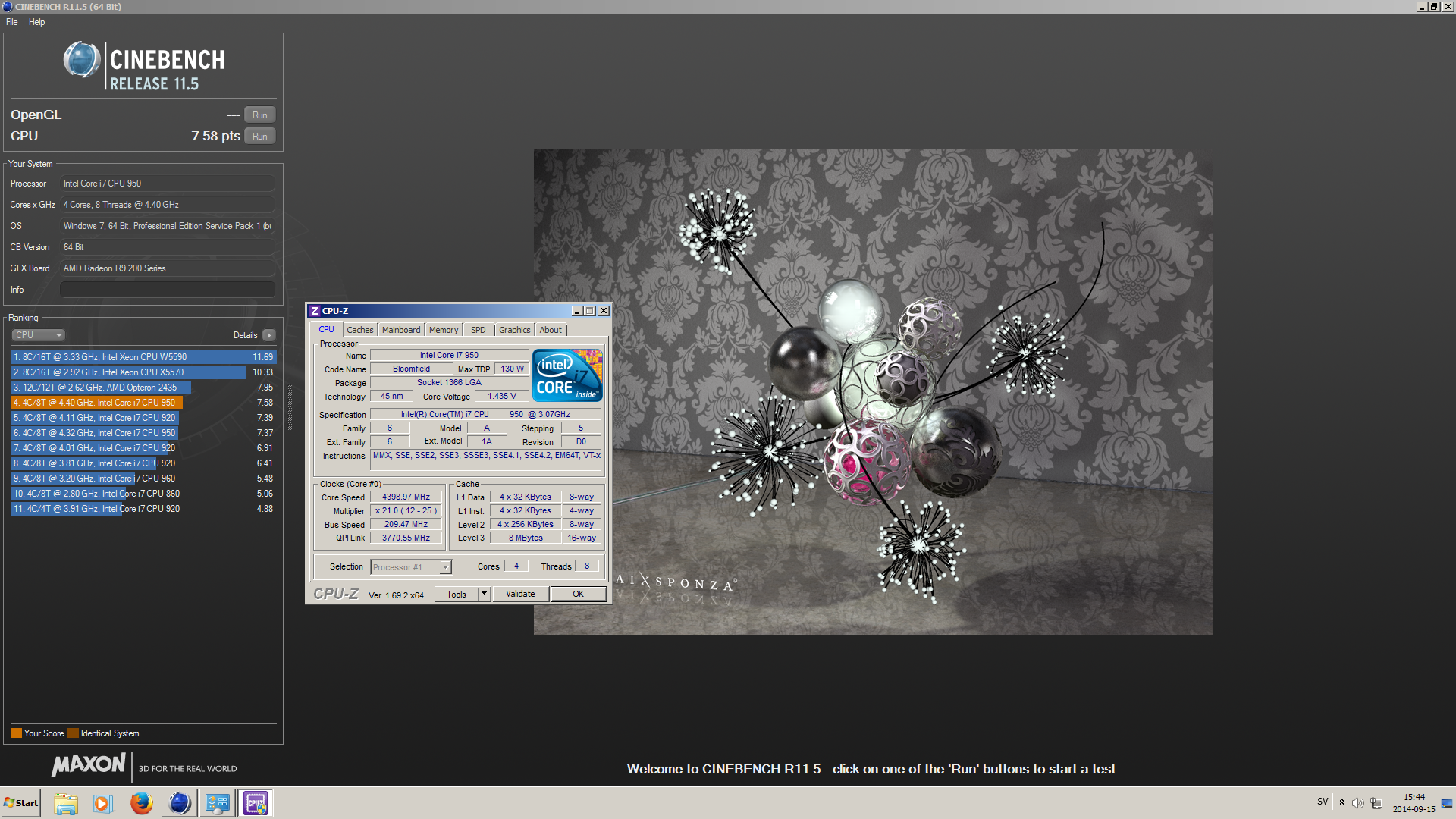
Task: Click the Cinebench globe logo
Action: coord(82,60)
